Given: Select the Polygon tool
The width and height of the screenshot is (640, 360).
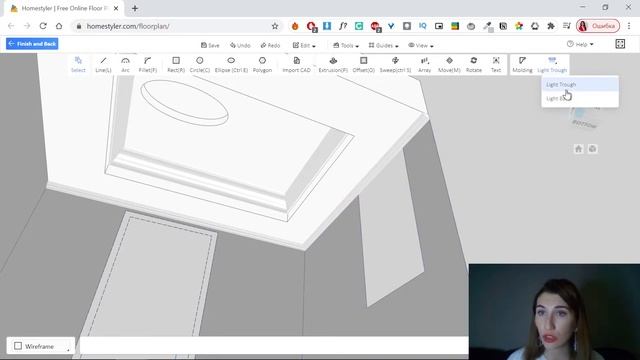Looking at the screenshot, I should point(262,64).
